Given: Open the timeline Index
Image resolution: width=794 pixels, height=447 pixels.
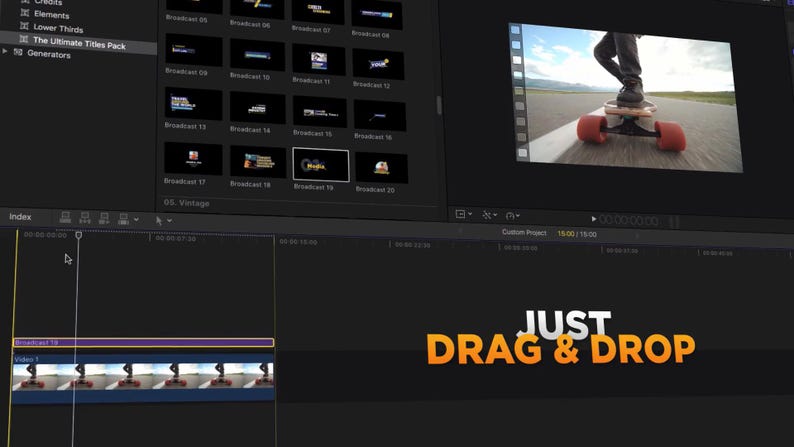Looking at the screenshot, I should click(20, 217).
